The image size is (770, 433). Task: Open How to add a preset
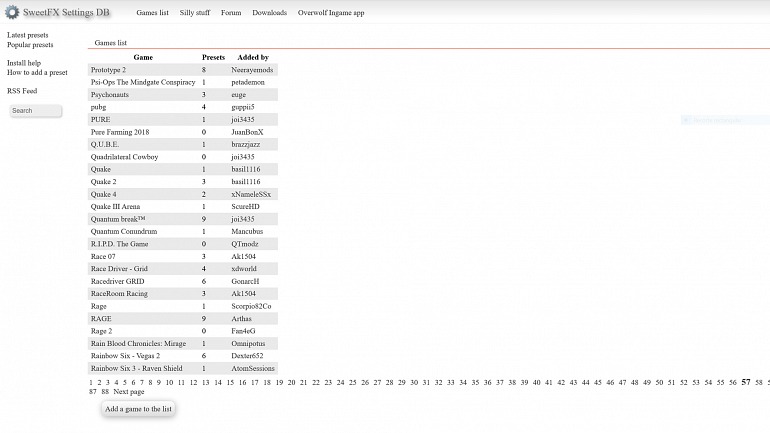point(37,72)
